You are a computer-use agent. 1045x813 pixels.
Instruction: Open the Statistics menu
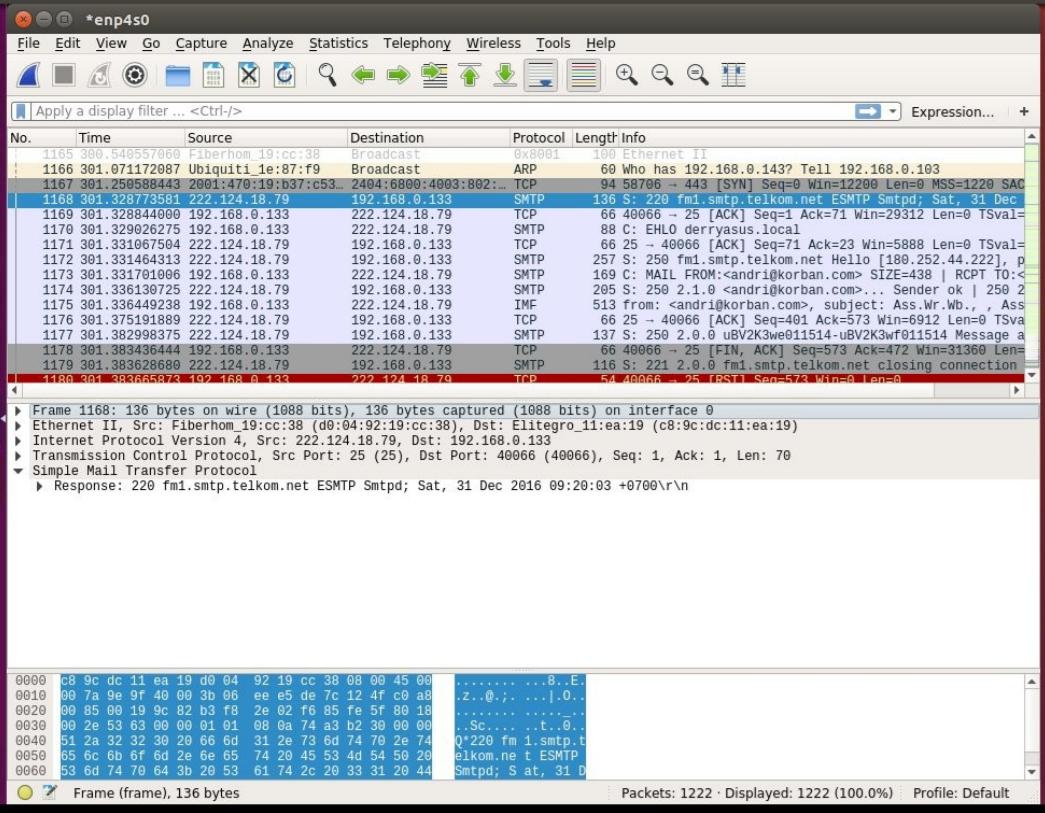coord(339,43)
